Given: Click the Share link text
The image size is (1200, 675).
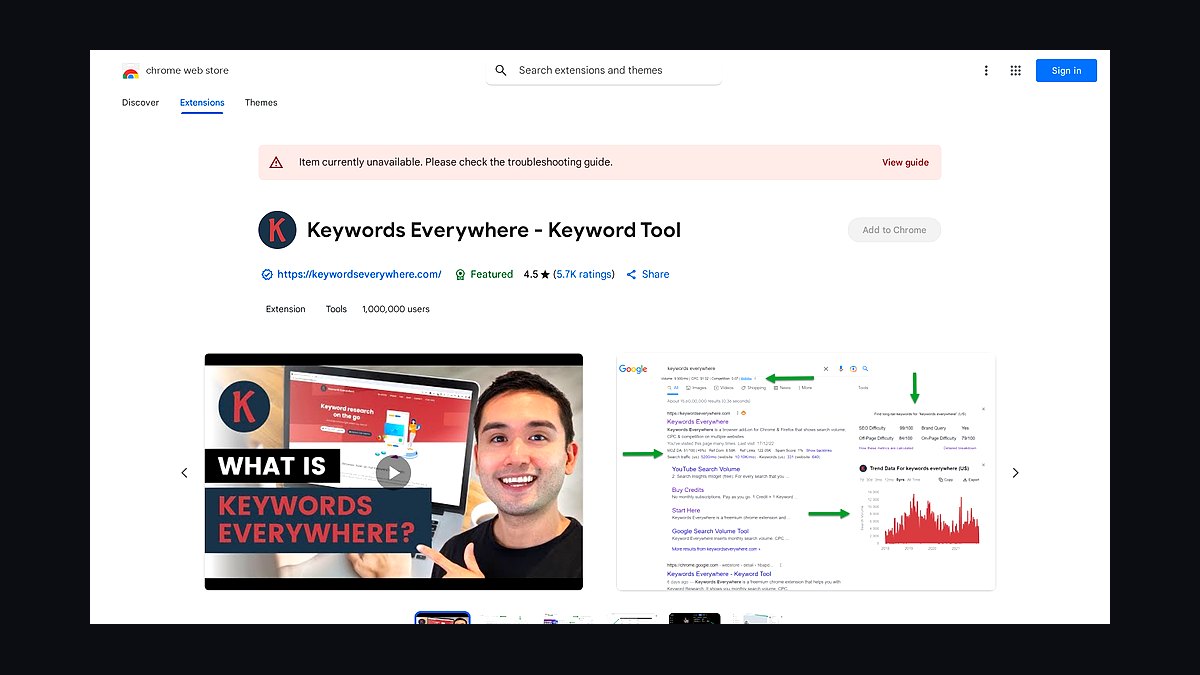Looking at the screenshot, I should coord(656,274).
